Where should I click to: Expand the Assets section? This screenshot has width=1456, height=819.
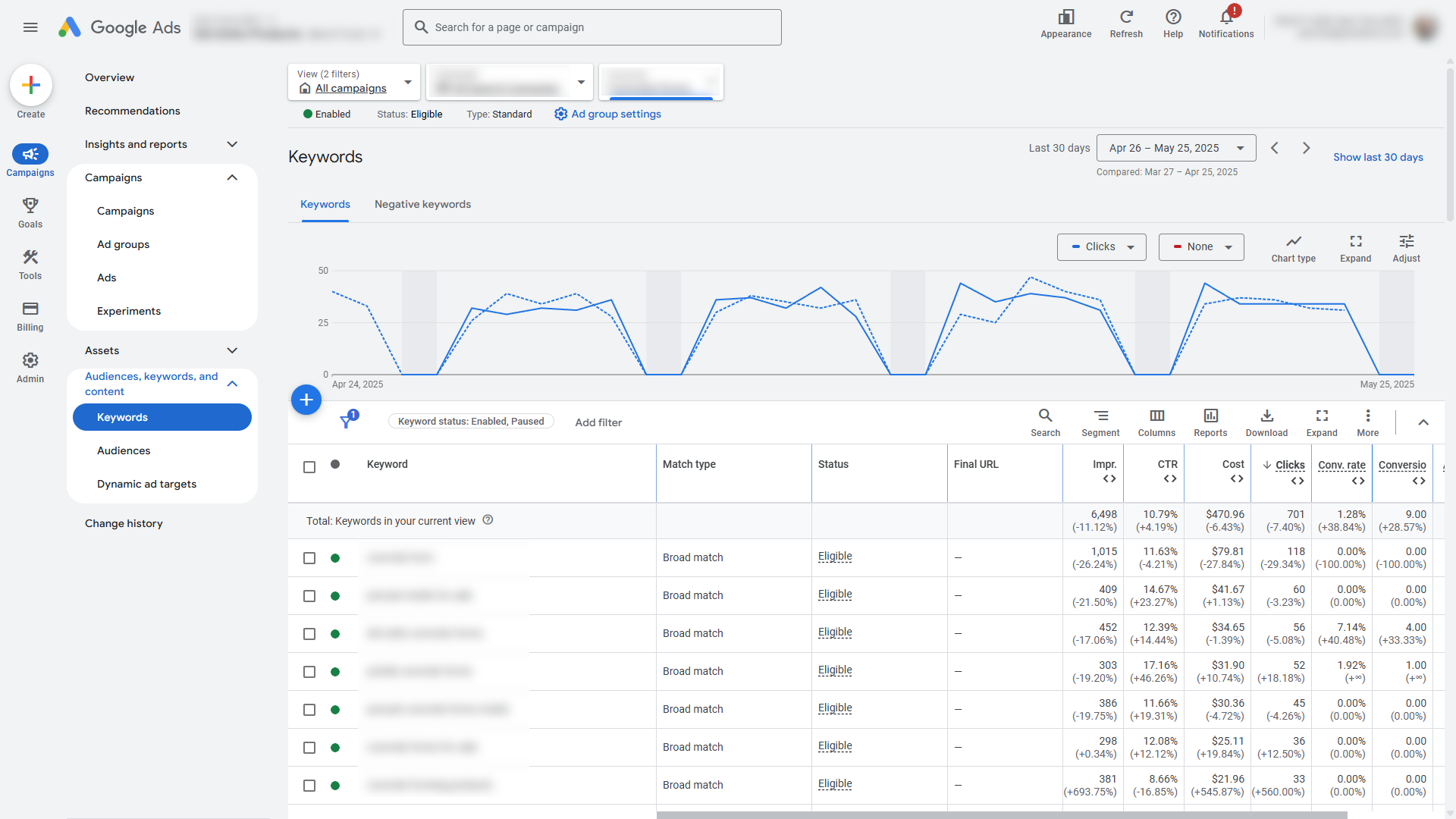coord(232,350)
